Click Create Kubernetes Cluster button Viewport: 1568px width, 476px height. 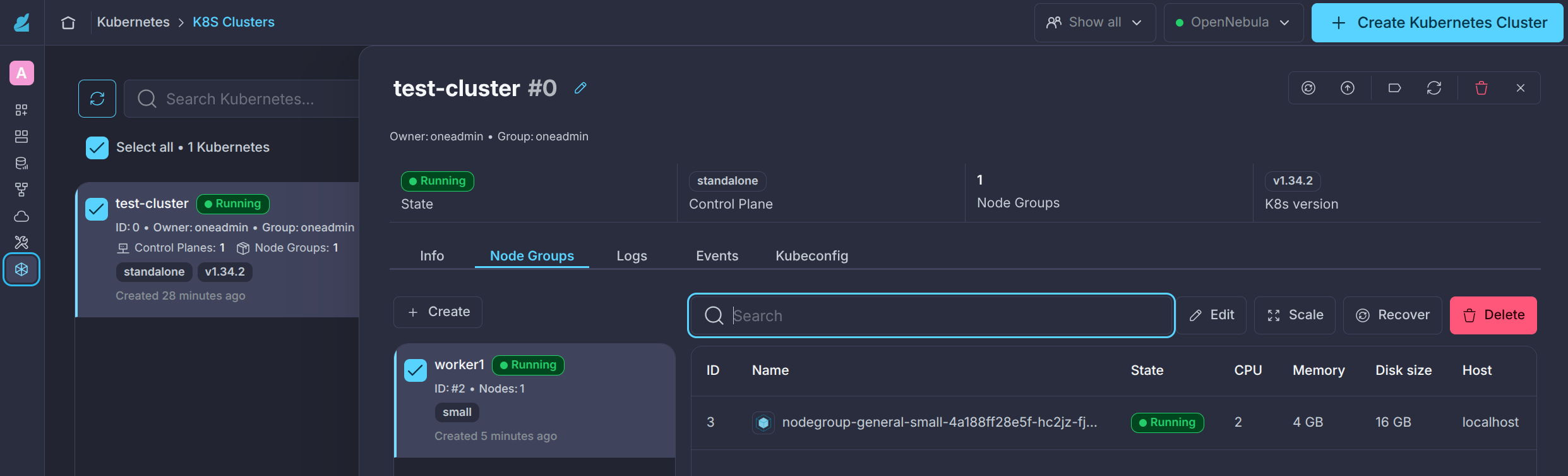click(1437, 23)
